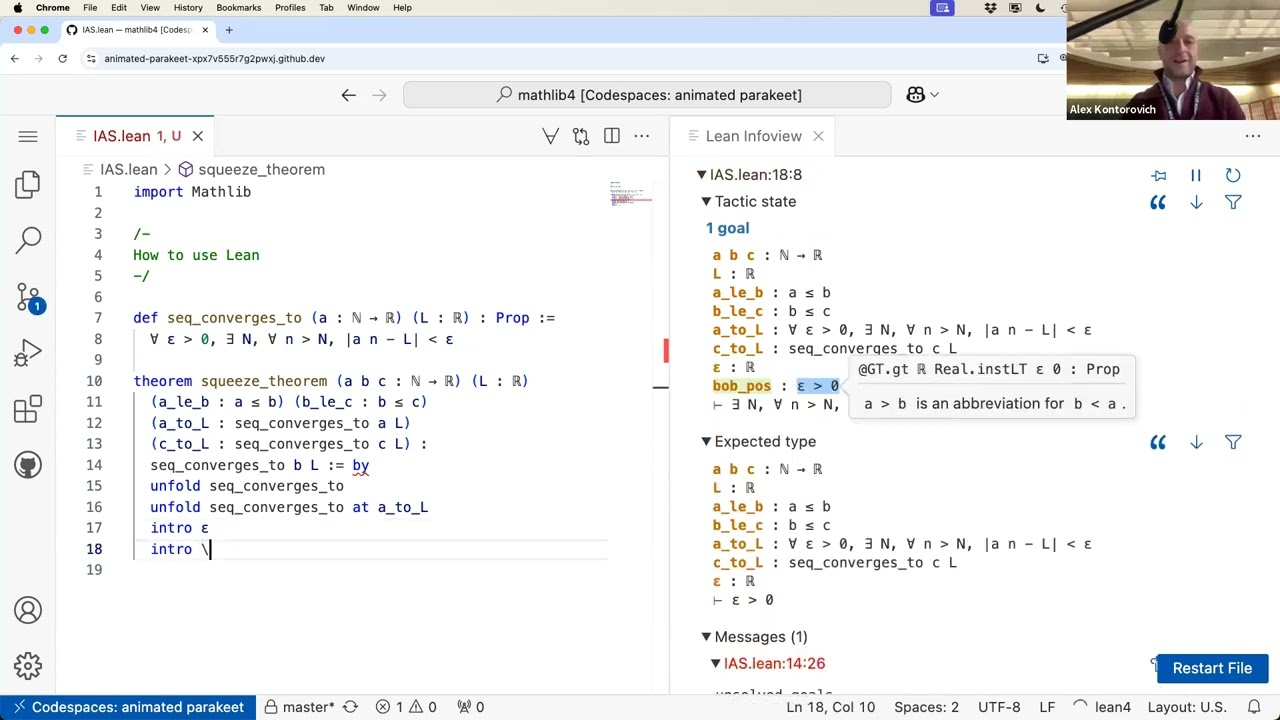This screenshot has height=720, width=1280.
Task: Refresh the Infoview
Action: tap(1233, 175)
